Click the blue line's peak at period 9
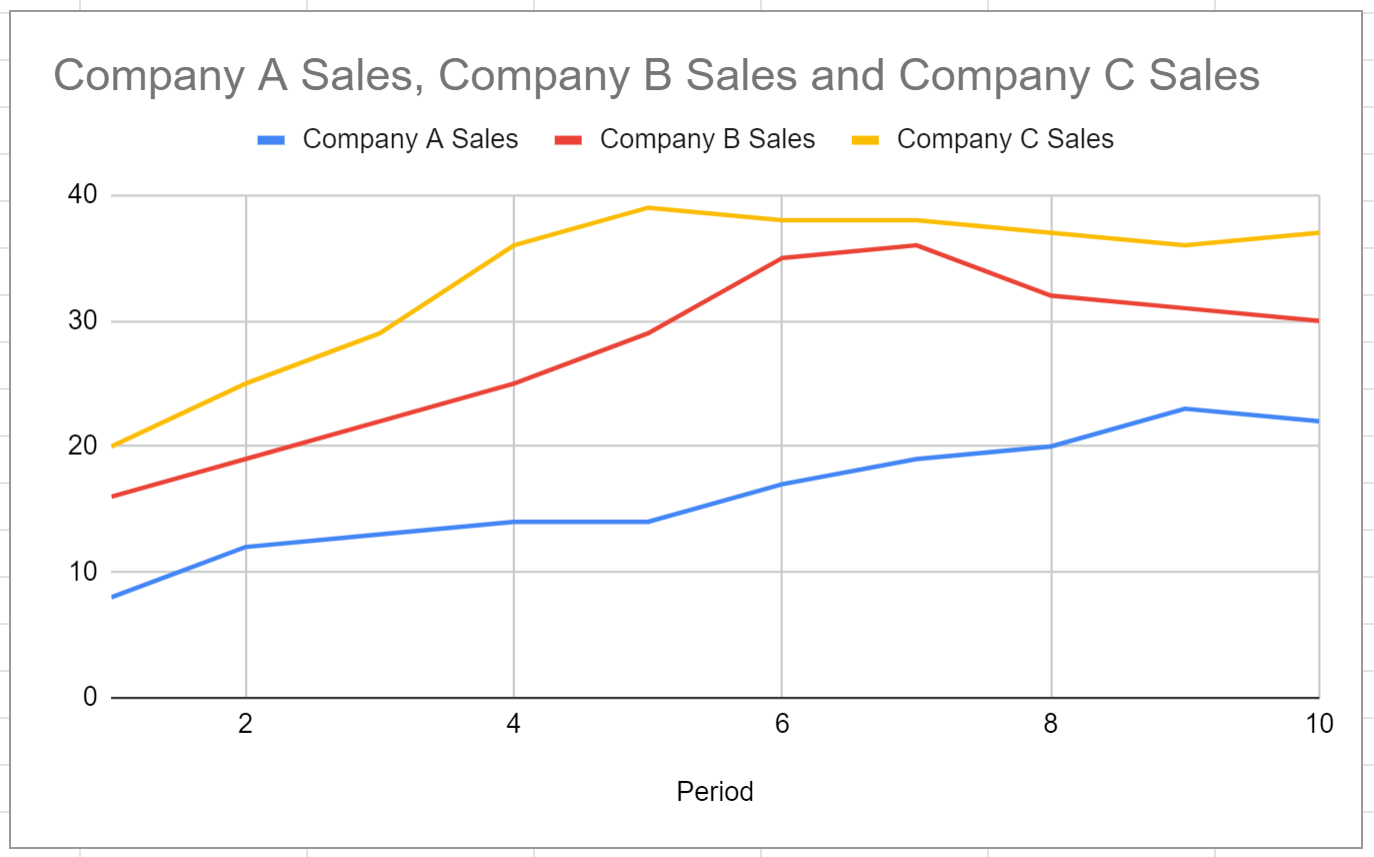Image resolution: width=1374 pixels, height=857 pixels. coord(1185,409)
